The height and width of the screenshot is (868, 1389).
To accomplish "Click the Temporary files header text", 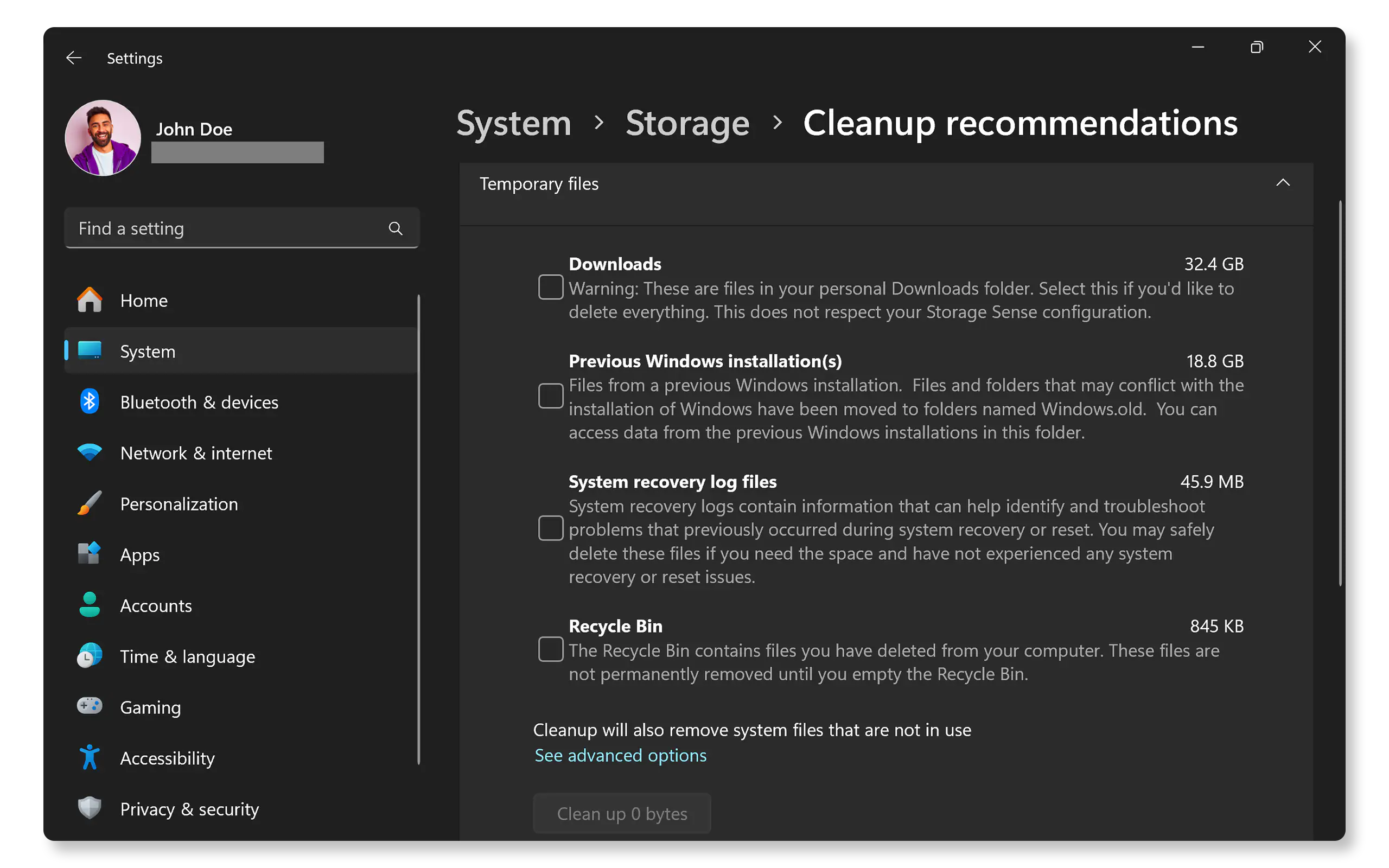I will point(539,184).
